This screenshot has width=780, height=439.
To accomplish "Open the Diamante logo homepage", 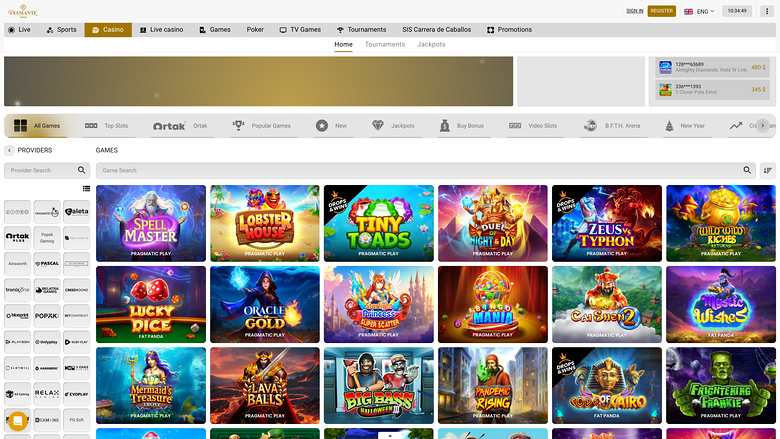I will pyautogui.click(x=22, y=11).
